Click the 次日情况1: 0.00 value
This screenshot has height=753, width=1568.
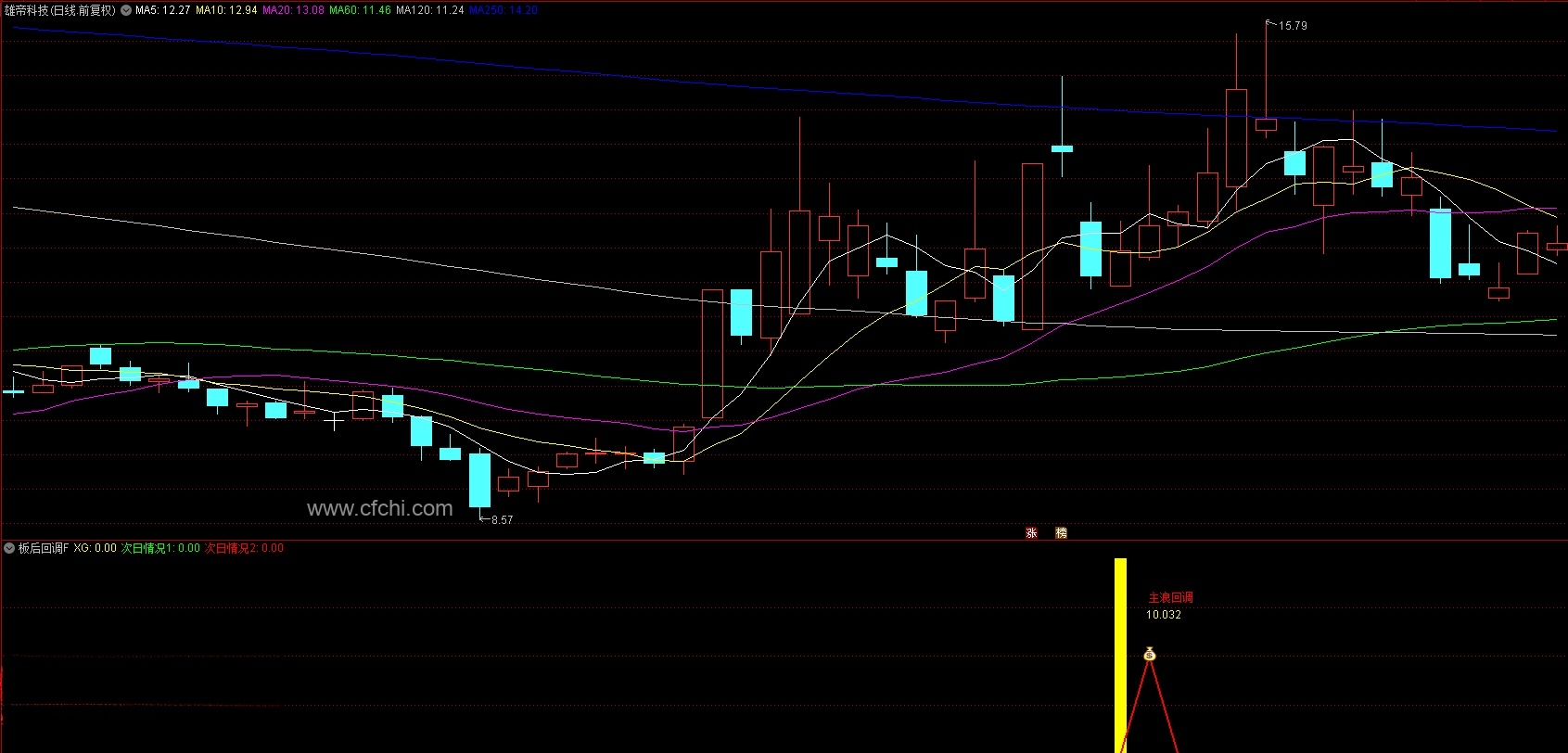tap(160, 548)
